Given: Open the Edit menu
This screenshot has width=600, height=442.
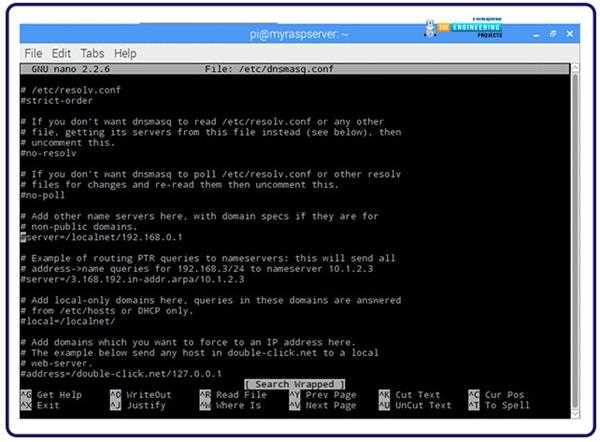Looking at the screenshot, I should [x=61, y=53].
